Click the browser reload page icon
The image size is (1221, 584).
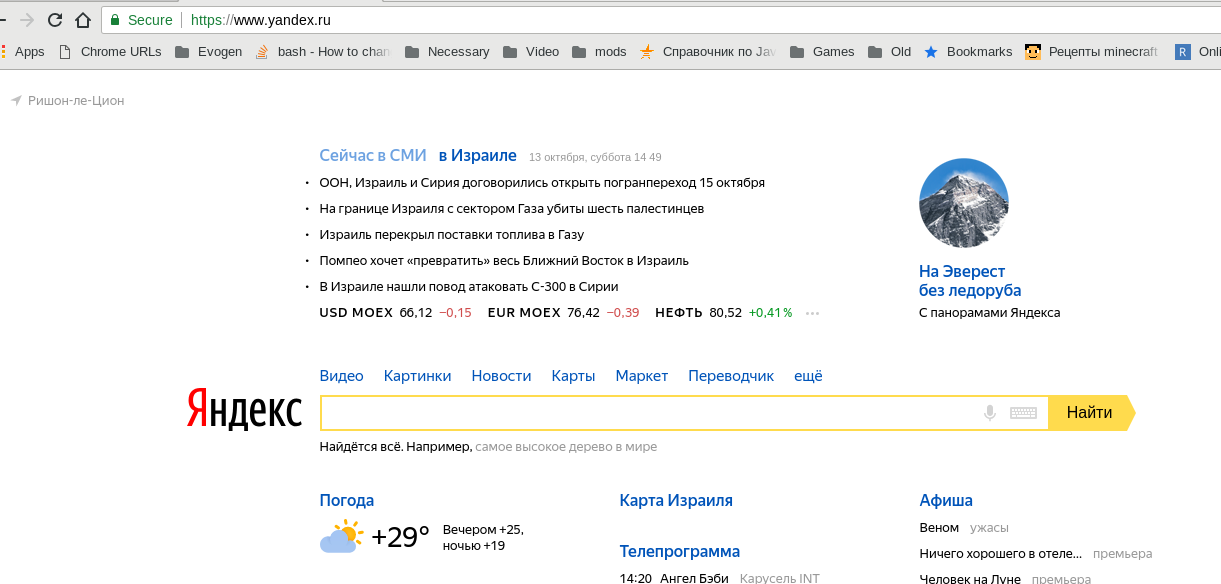[x=55, y=20]
